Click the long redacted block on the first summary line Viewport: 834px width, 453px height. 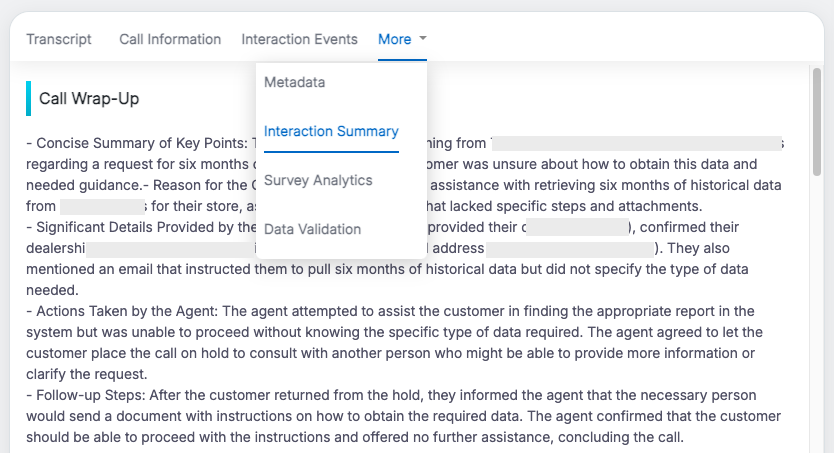(637, 144)
